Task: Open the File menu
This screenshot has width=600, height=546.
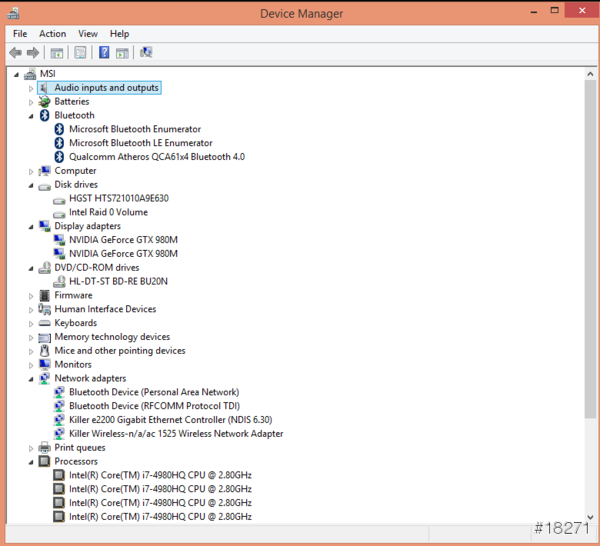Action: point(20,34)
